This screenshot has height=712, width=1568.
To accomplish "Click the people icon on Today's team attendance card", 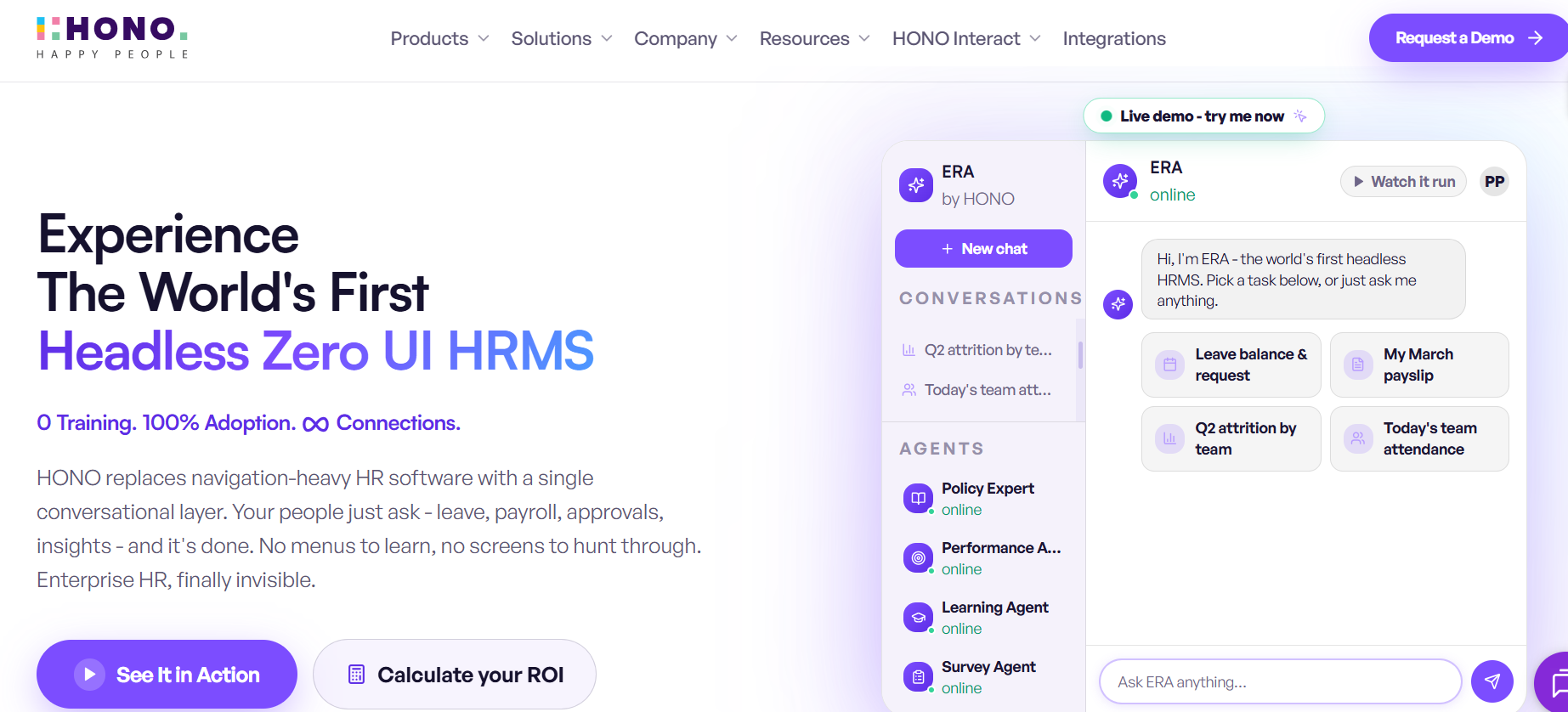I will click(x=1358, y=438).
